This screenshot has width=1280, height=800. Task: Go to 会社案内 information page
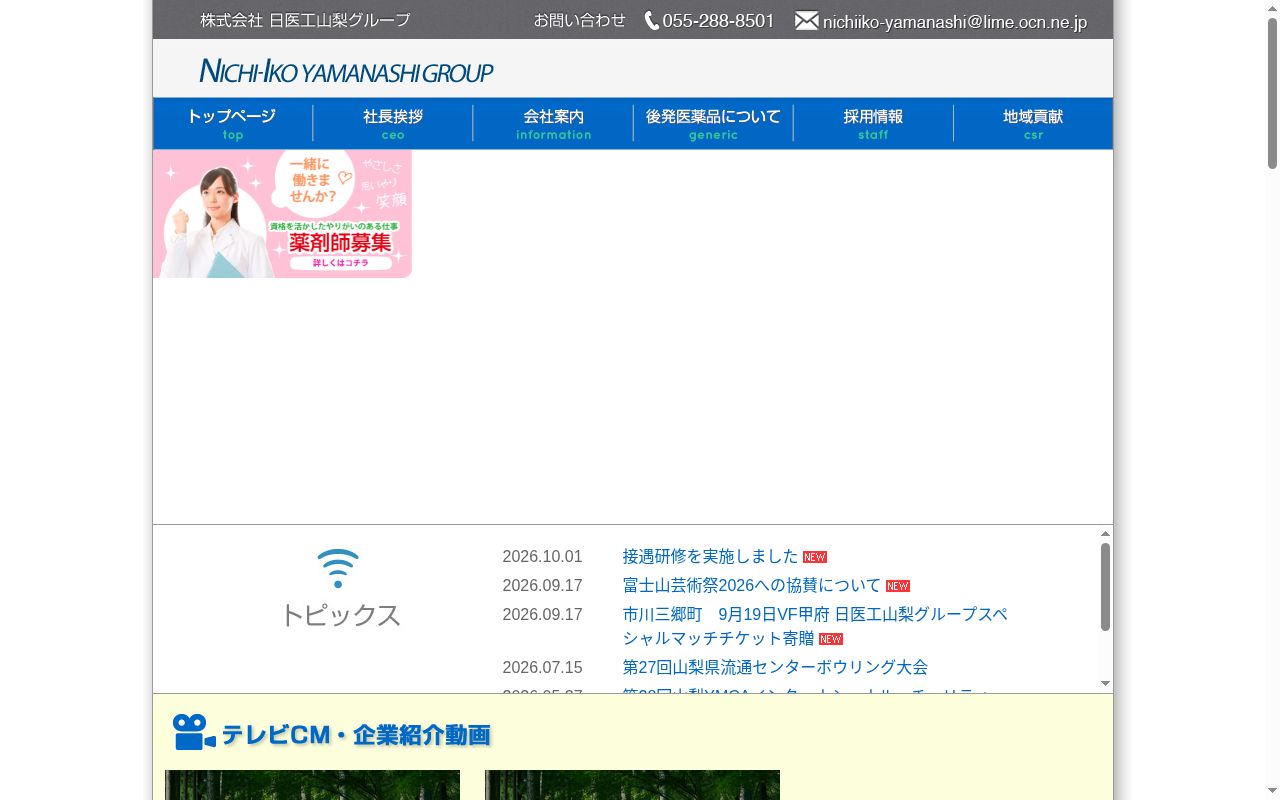pos(553,123)
